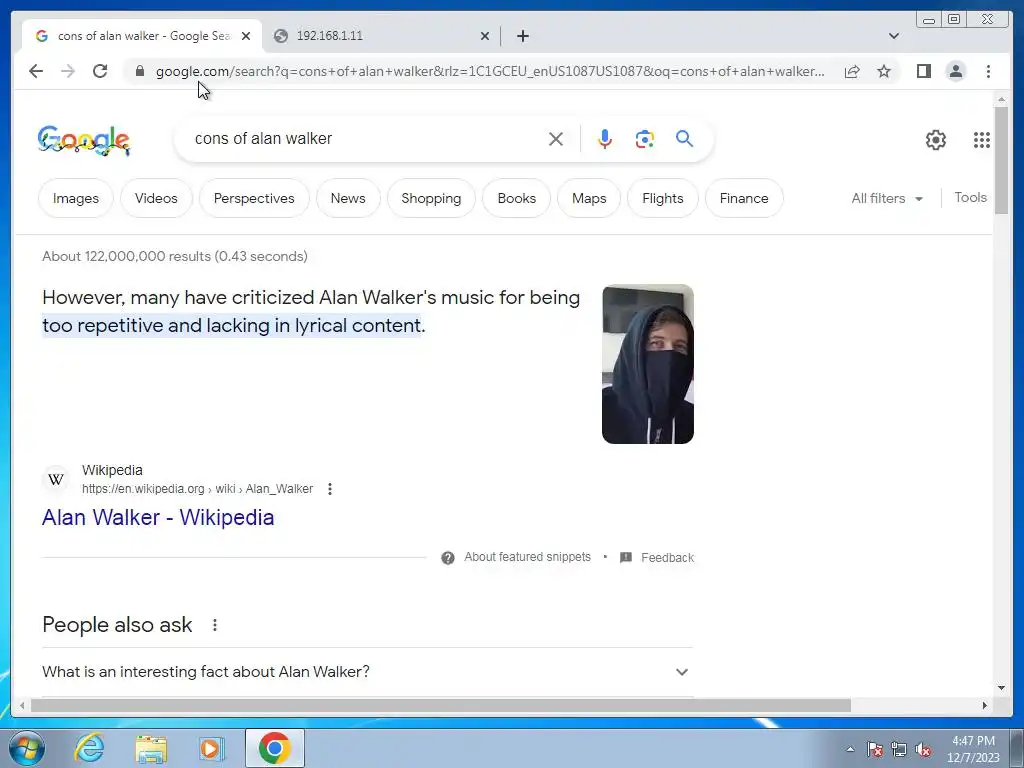Image resolution: width=1024 pixels, height=768 pixels.
Task: Open the Action Center flag icon
Action: point(875,750)
